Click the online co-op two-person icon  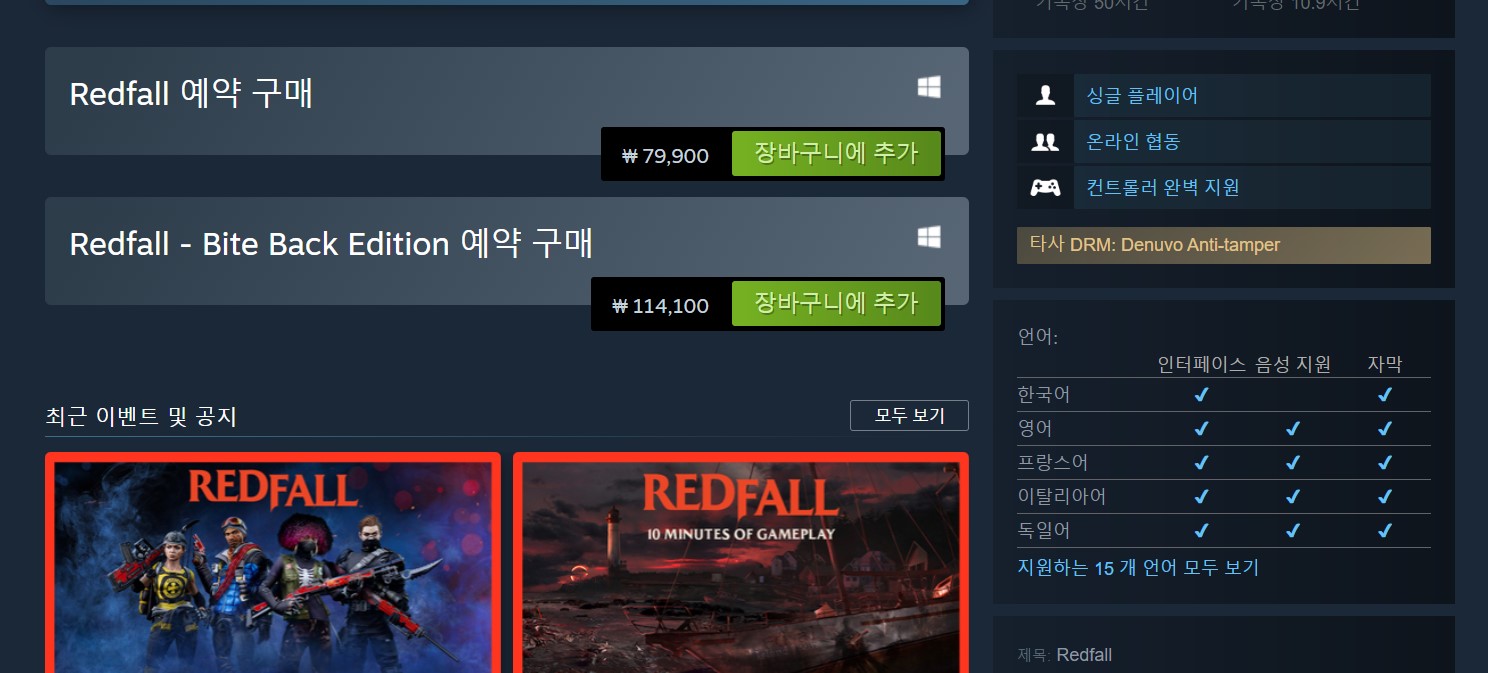(1045, 141)
